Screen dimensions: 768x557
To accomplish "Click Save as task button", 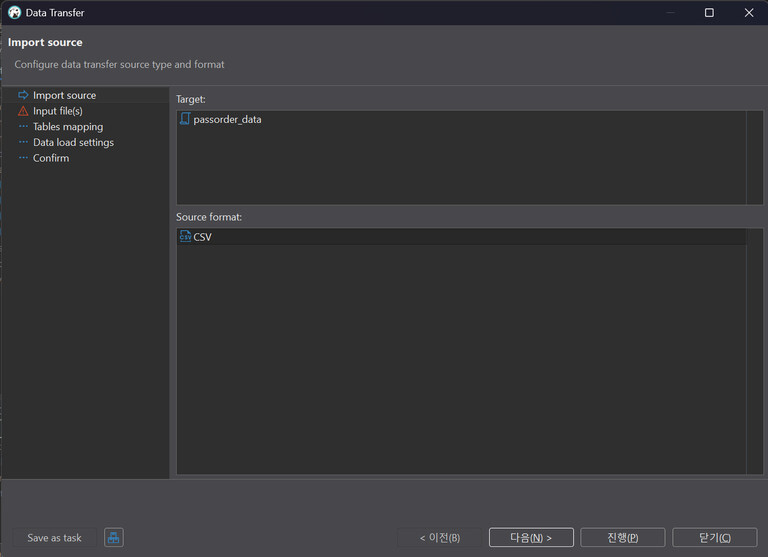I will [x=54, y=538].
